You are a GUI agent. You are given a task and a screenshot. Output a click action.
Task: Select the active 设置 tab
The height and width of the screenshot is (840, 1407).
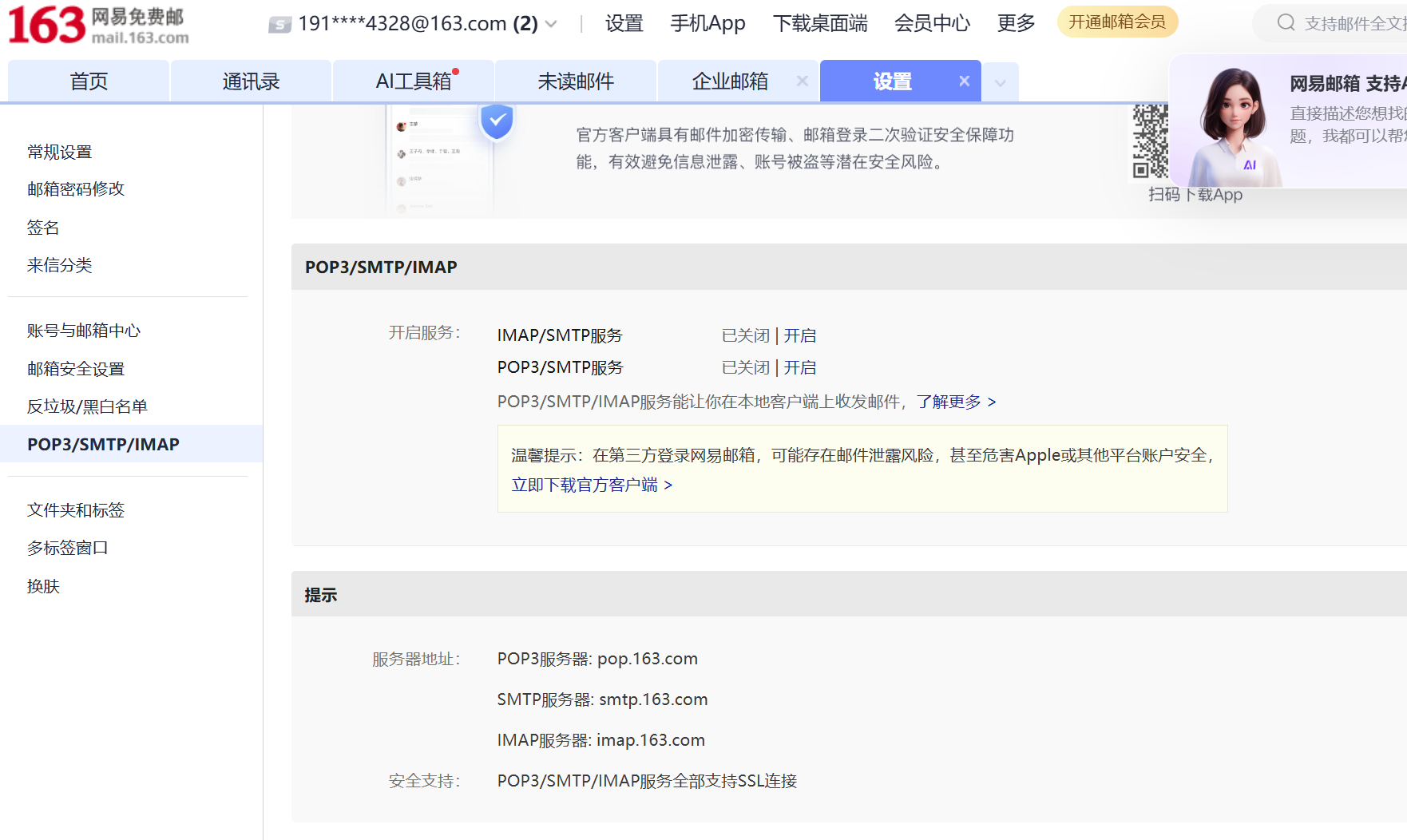(x=892, y=81)
